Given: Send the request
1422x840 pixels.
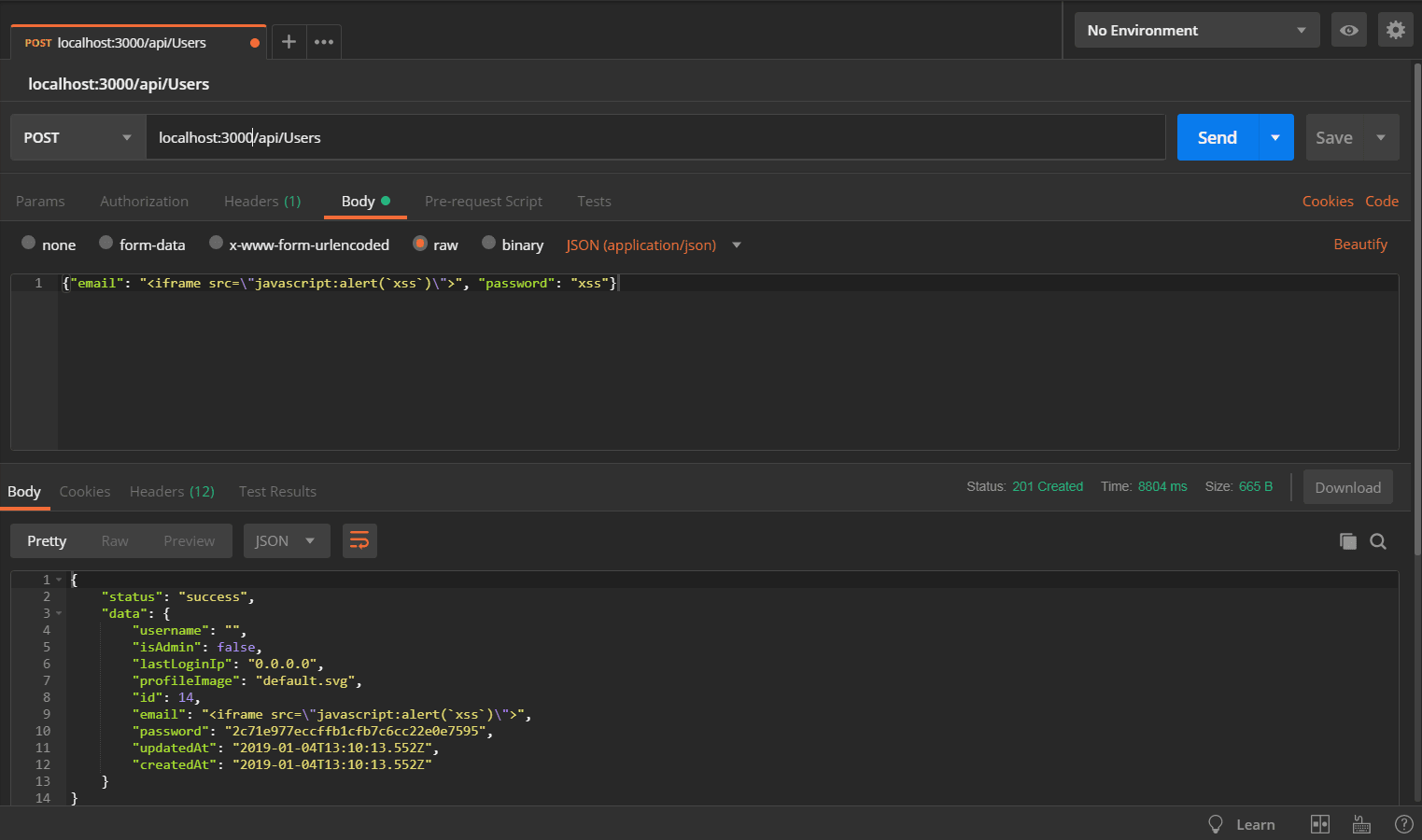Looking at the screenshot, I should click(1218, 137).
